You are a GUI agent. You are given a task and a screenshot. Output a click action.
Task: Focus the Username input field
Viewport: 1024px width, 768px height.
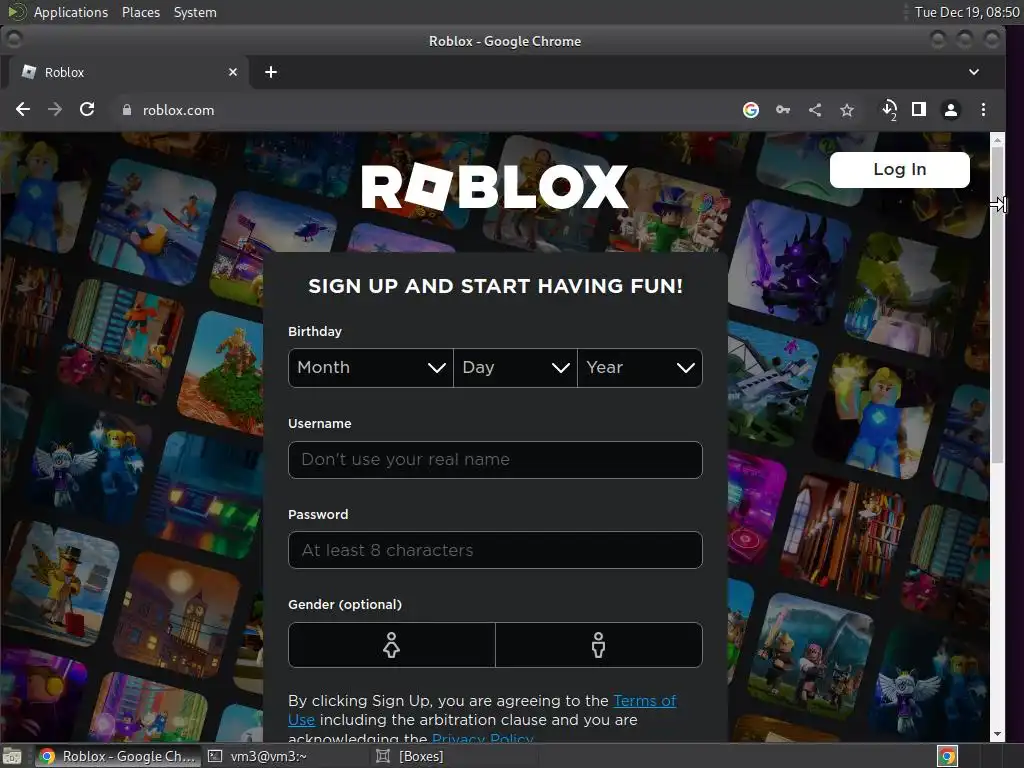tap(495, 460)
